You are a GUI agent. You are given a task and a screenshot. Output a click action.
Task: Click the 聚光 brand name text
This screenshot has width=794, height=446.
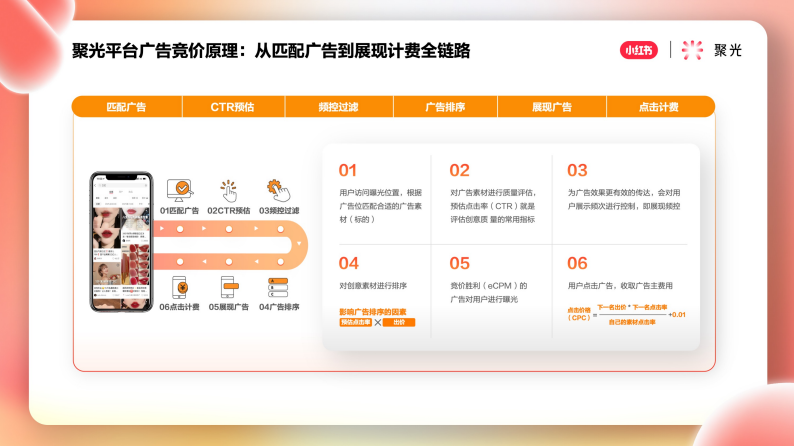[x=728, y=50]
